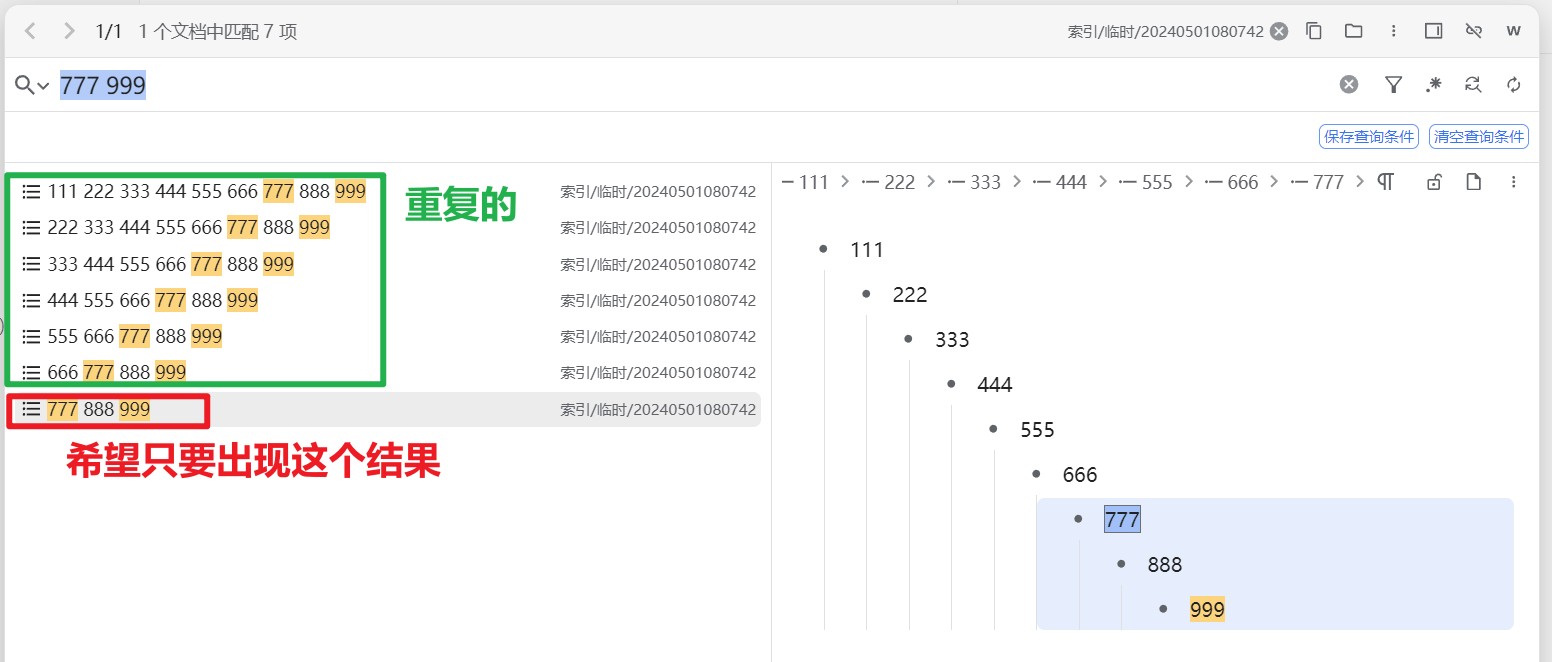
Task: Select result 777 888 999
Action: (x=385, y=409)
